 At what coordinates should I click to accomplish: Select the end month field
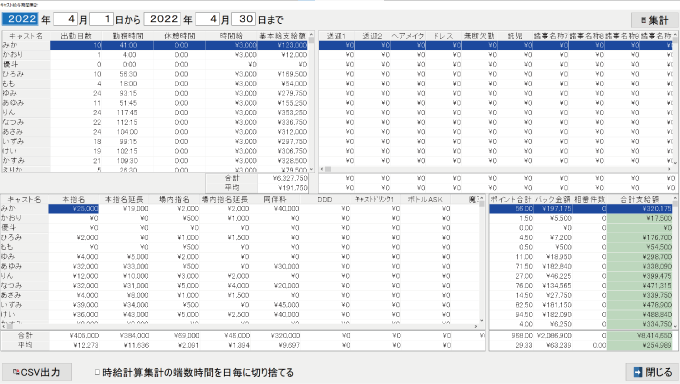tap(208, 19)
